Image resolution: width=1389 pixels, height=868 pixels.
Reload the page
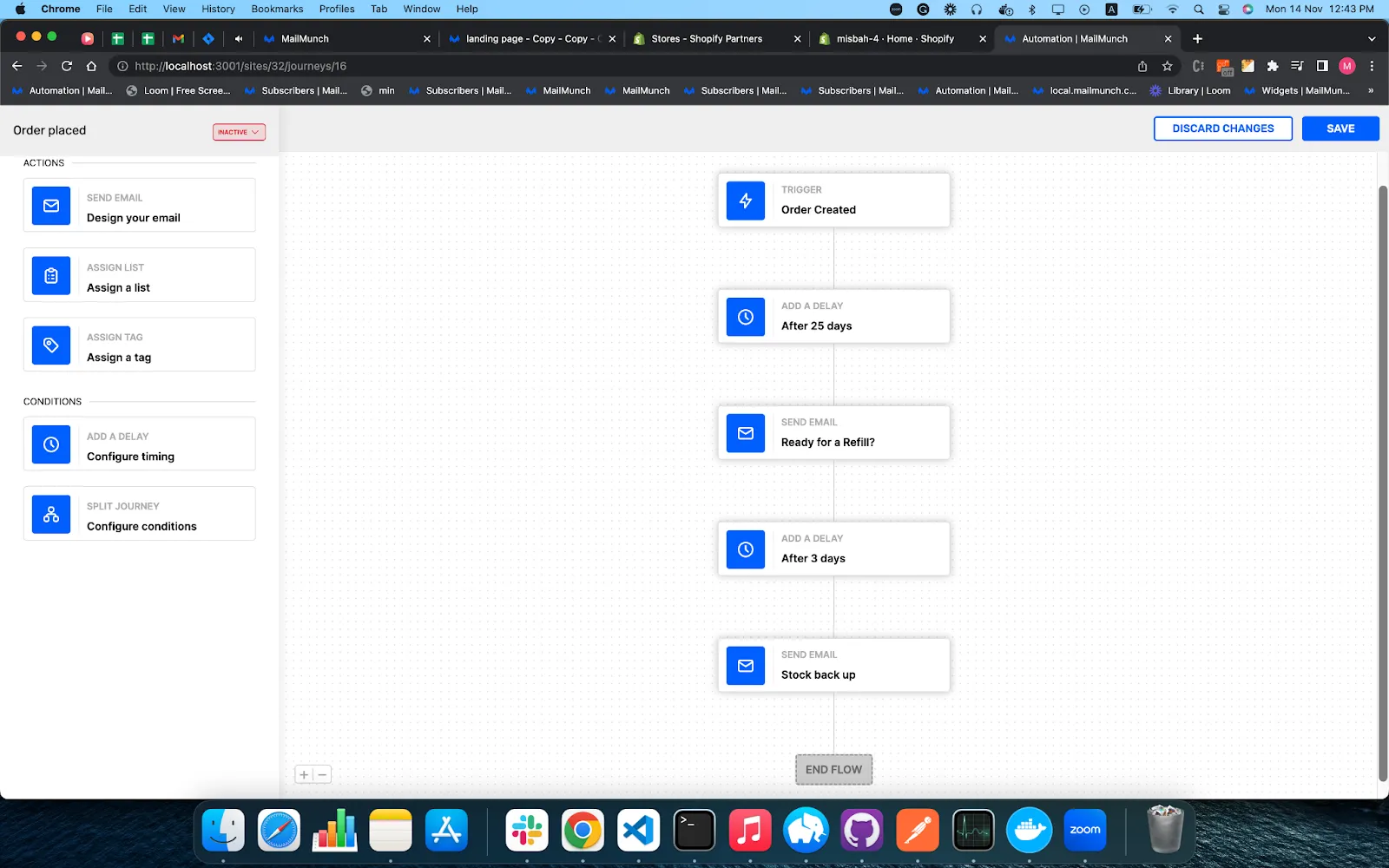[x=67, y=66]
